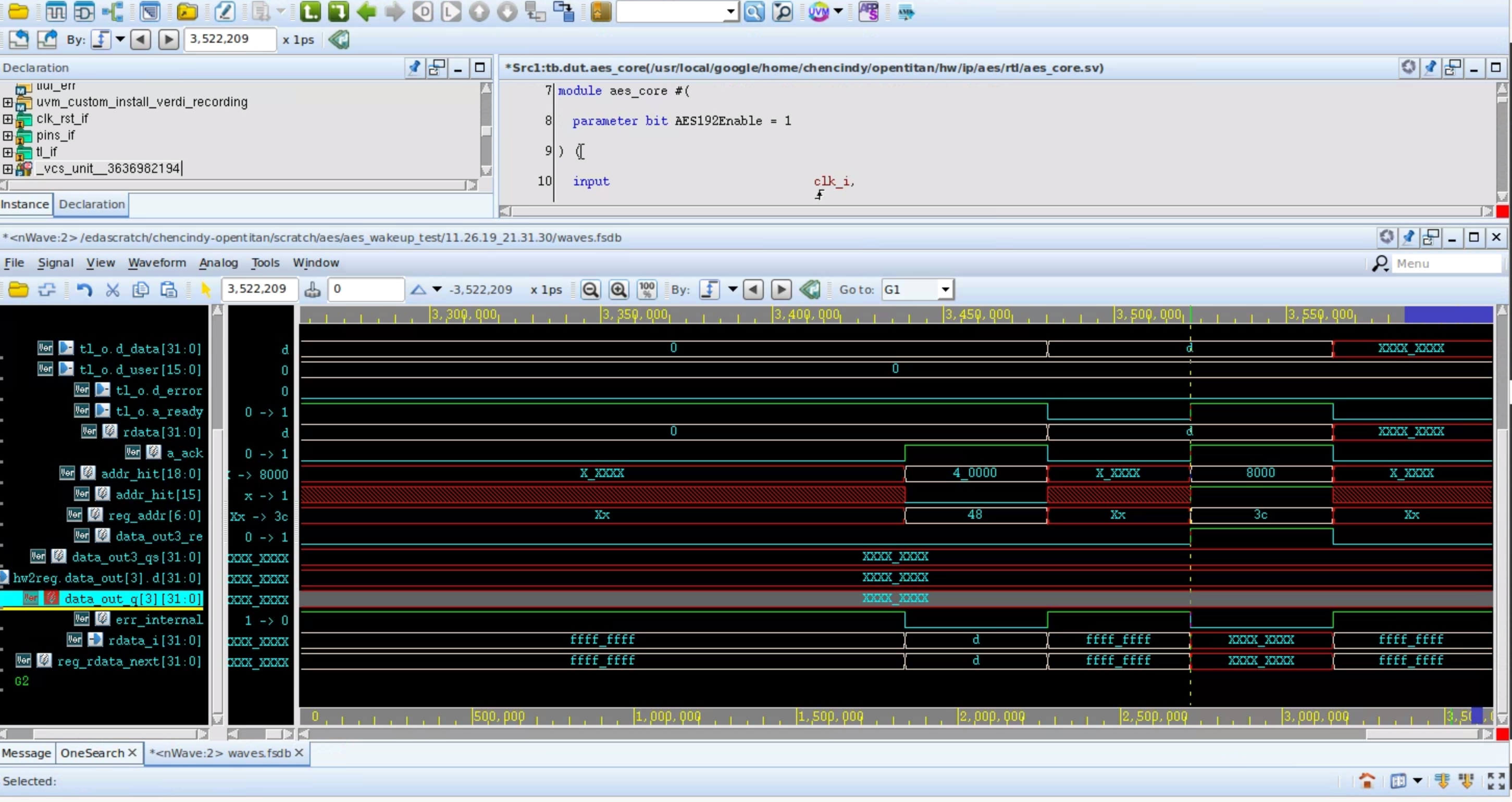Expand the clk_rst_if tree item

(8, 119)
